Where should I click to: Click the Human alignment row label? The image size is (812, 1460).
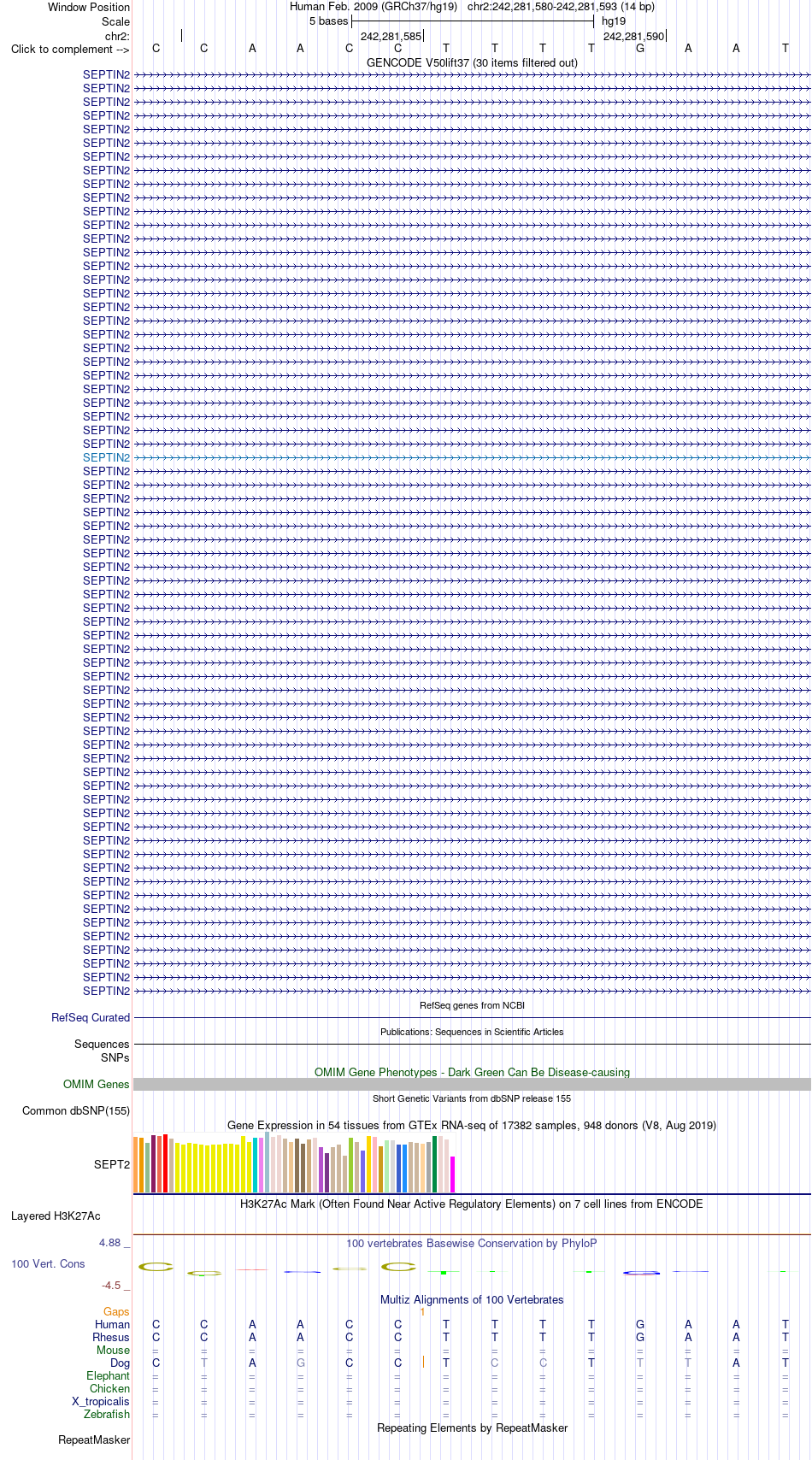coord(112,1324)
